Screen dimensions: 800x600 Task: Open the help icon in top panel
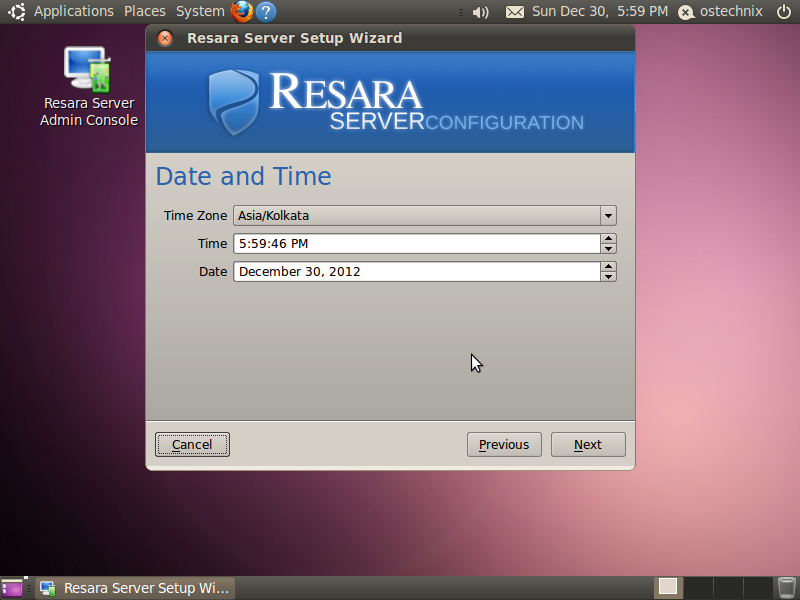[x=266, y=12]
